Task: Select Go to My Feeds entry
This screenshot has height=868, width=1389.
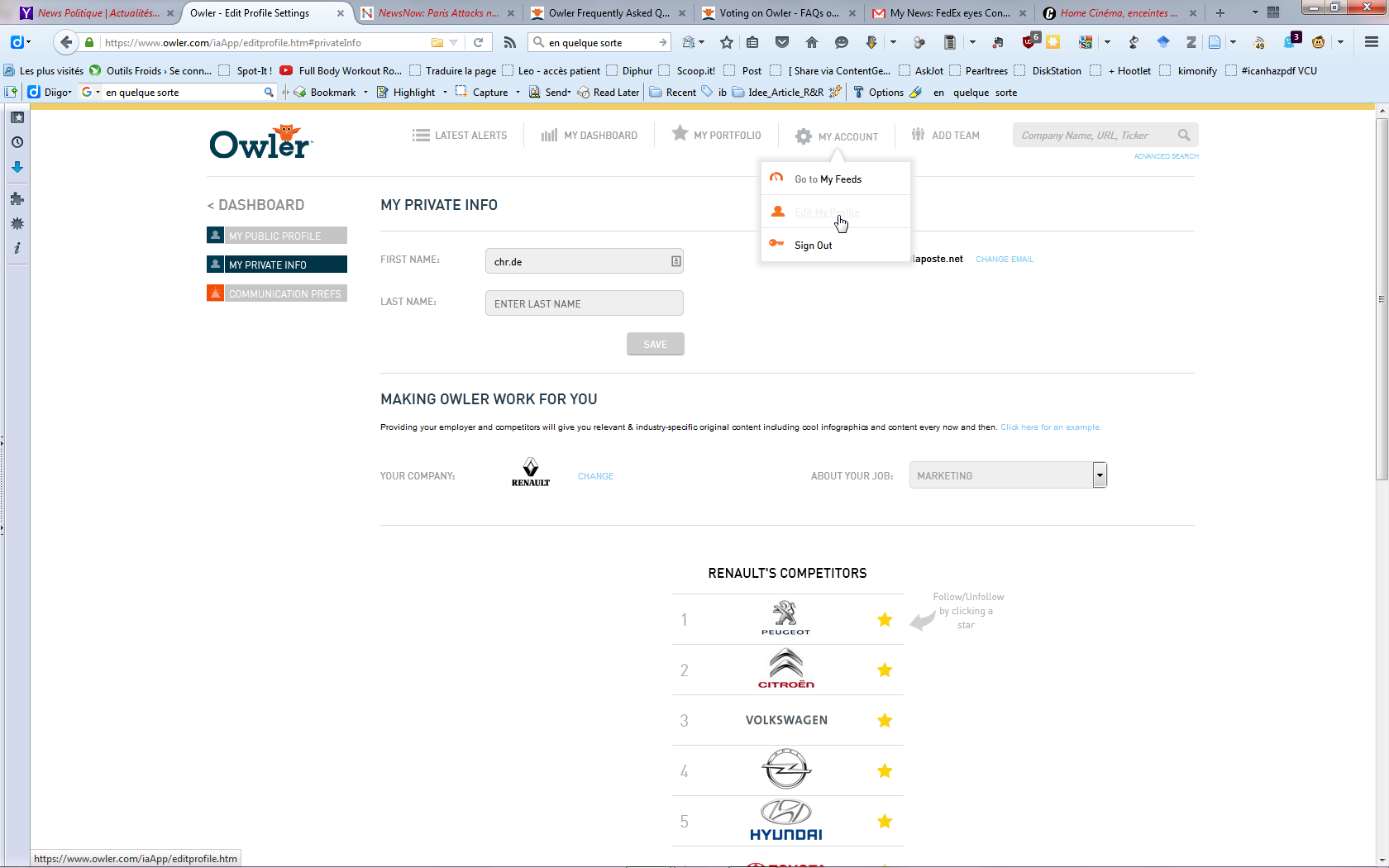Action: click(x=836, y=179)
